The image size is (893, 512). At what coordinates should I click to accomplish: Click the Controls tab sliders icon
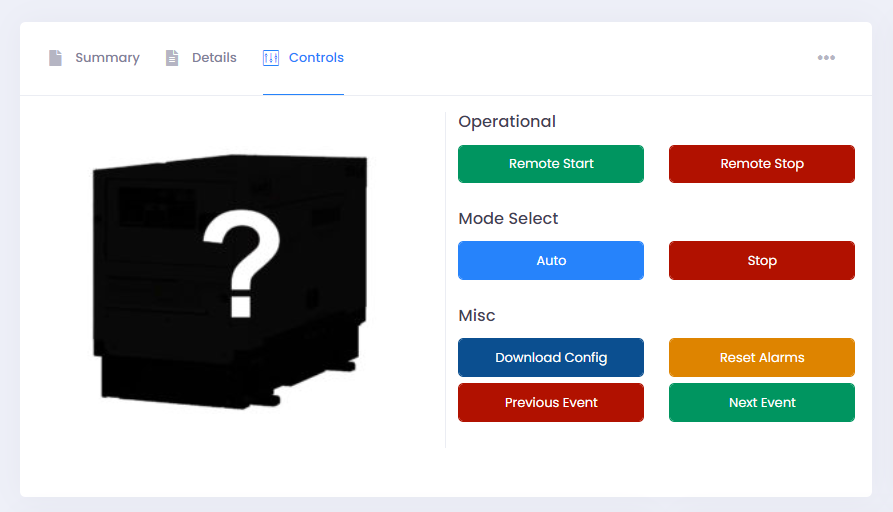coord(271,58)
